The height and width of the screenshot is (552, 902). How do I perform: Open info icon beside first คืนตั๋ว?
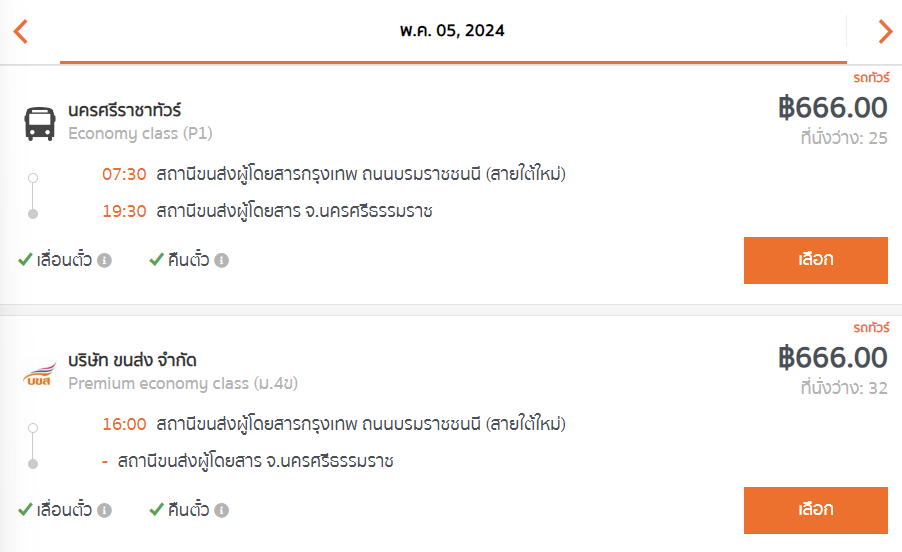[221, 260]
